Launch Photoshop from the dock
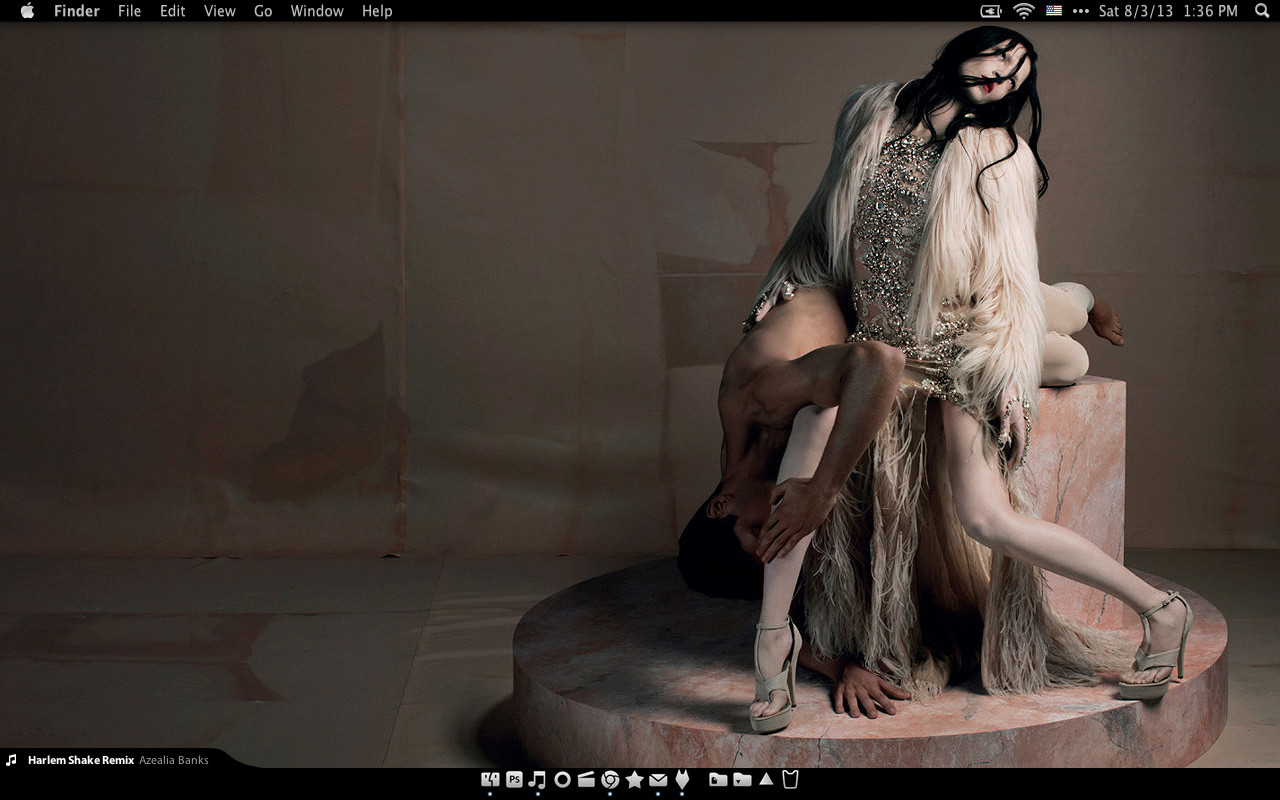This screenshot has width=1280, height=800. coord(514,780)
